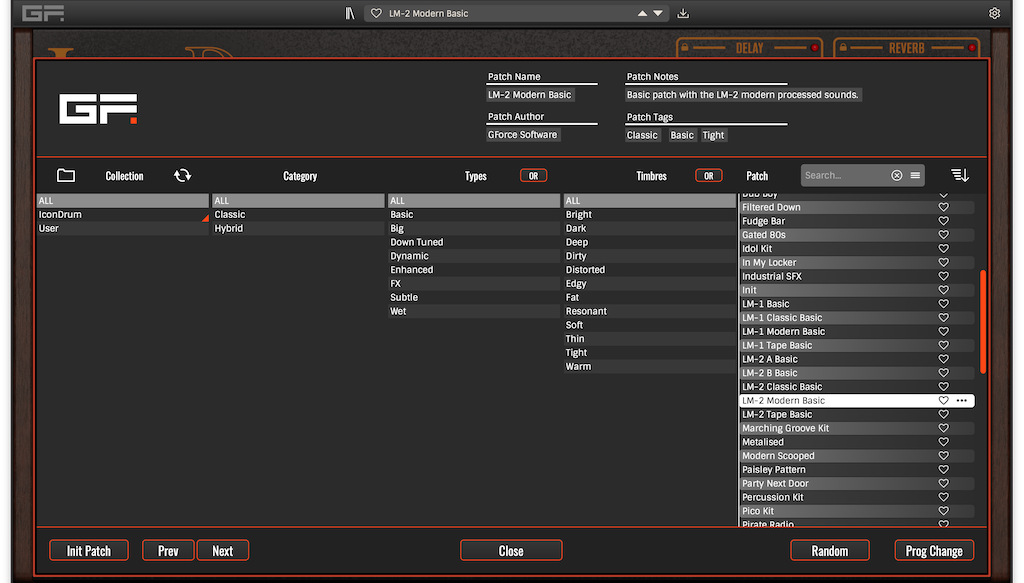Viewport: 1024px width, 583px height.
Task: Click the save patch download icon
Action: [x=683, y=13]
